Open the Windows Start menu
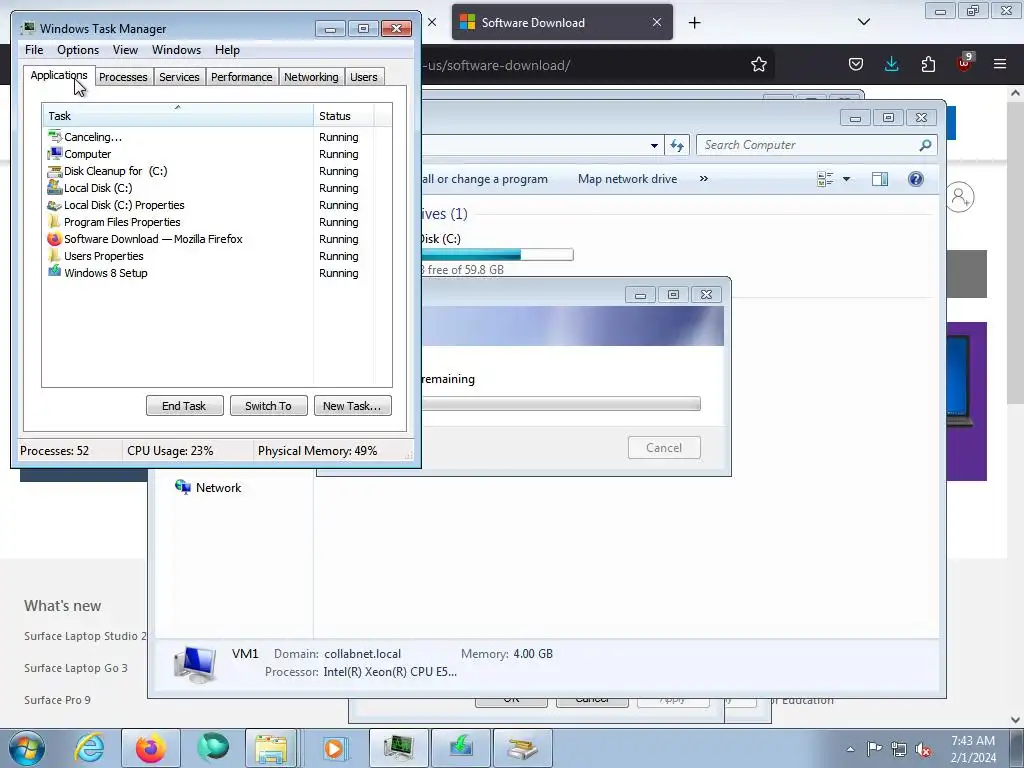 [27, 748]
